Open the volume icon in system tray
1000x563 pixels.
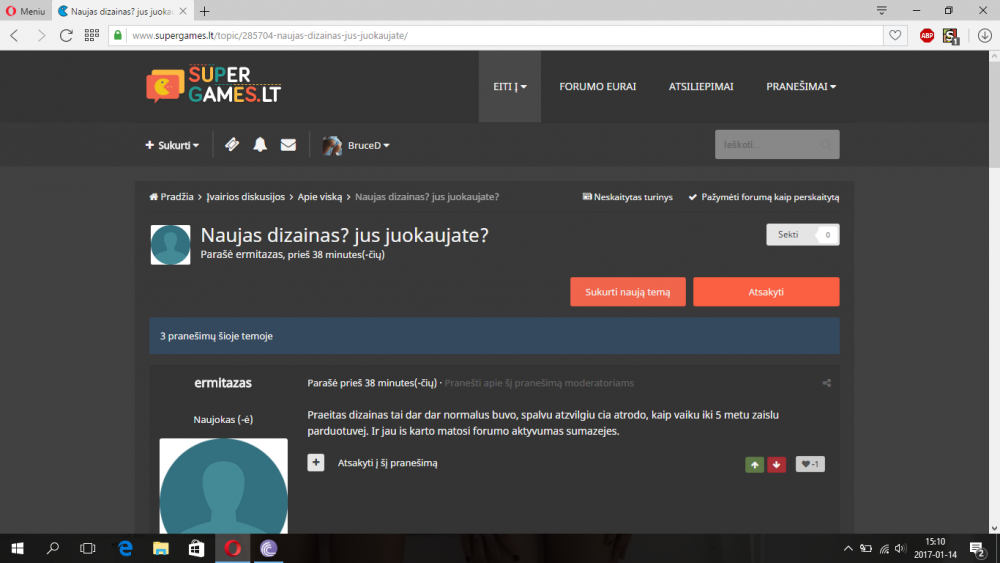click(900, 548)
